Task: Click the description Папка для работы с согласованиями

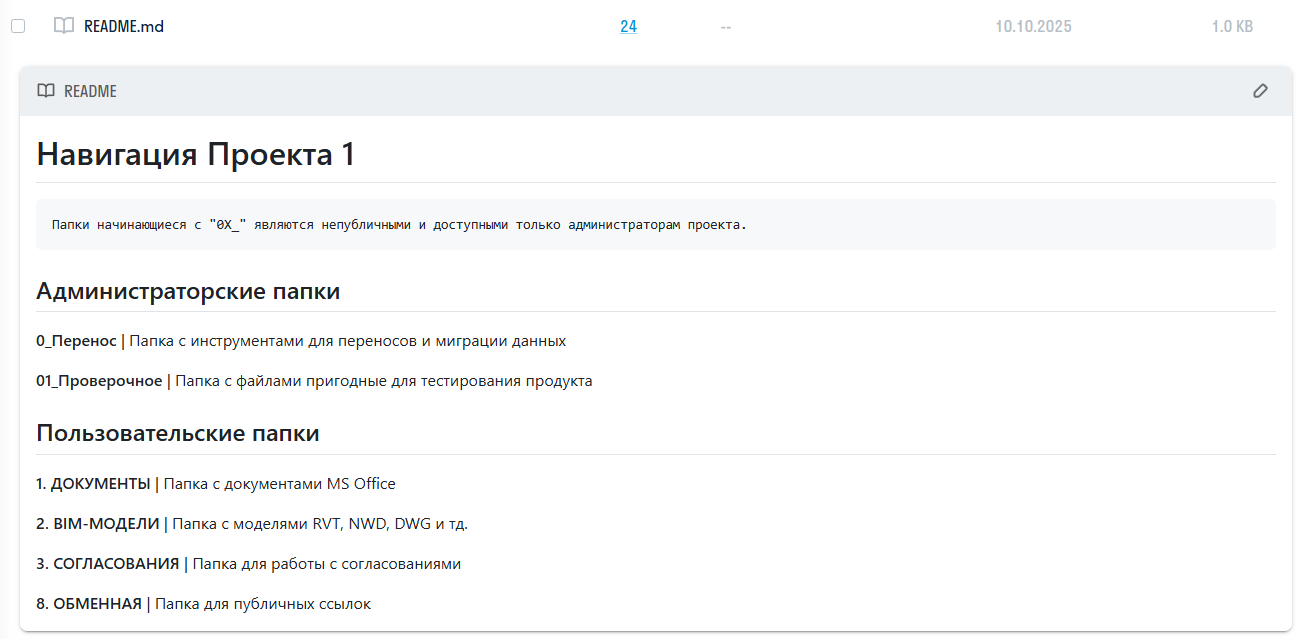Action: point(327,563)
